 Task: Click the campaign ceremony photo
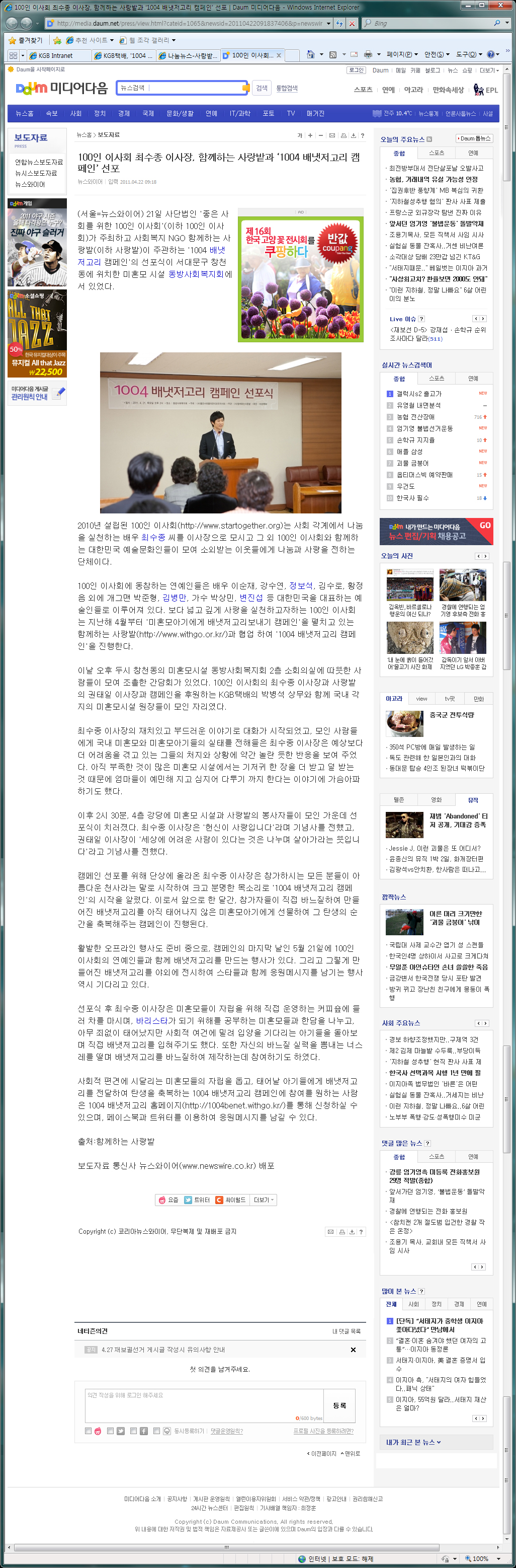point(220,433)
